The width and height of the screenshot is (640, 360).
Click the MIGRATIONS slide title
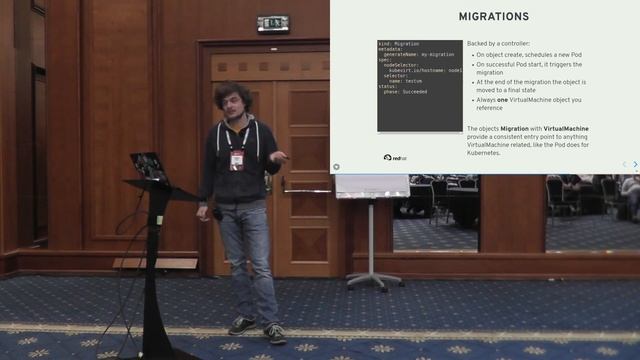tap(494, 17)
